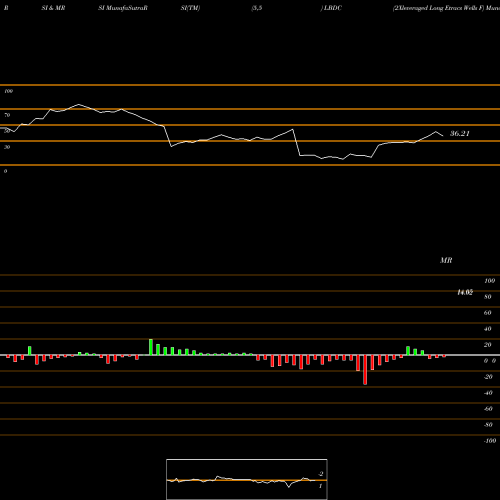Click the MR panel title label
Viewport: 500px width, 500px height.
446,260
